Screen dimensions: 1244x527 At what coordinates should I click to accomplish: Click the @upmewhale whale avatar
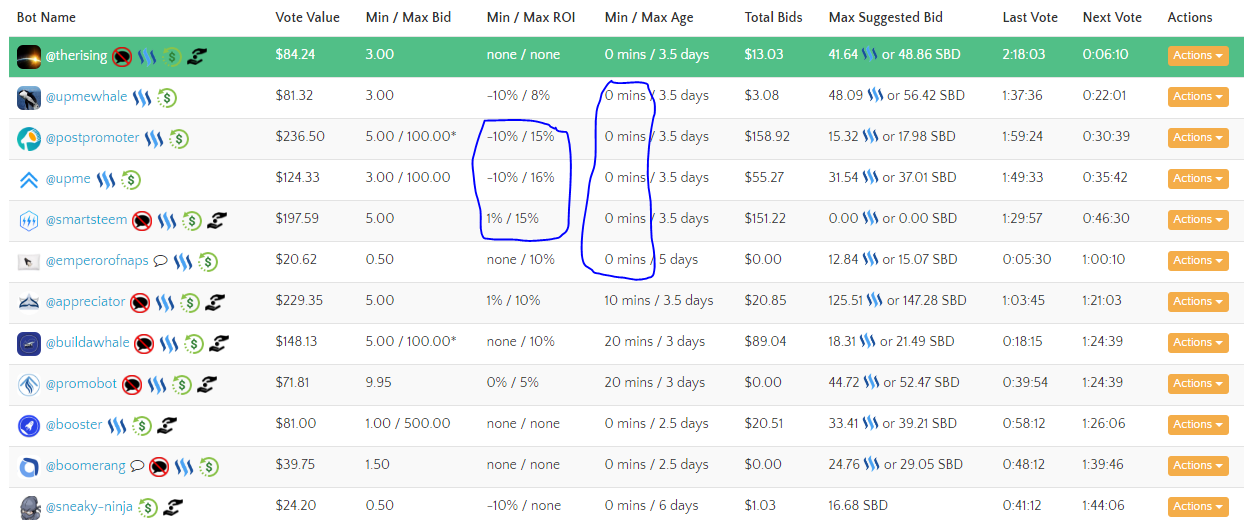coord(29,98)
